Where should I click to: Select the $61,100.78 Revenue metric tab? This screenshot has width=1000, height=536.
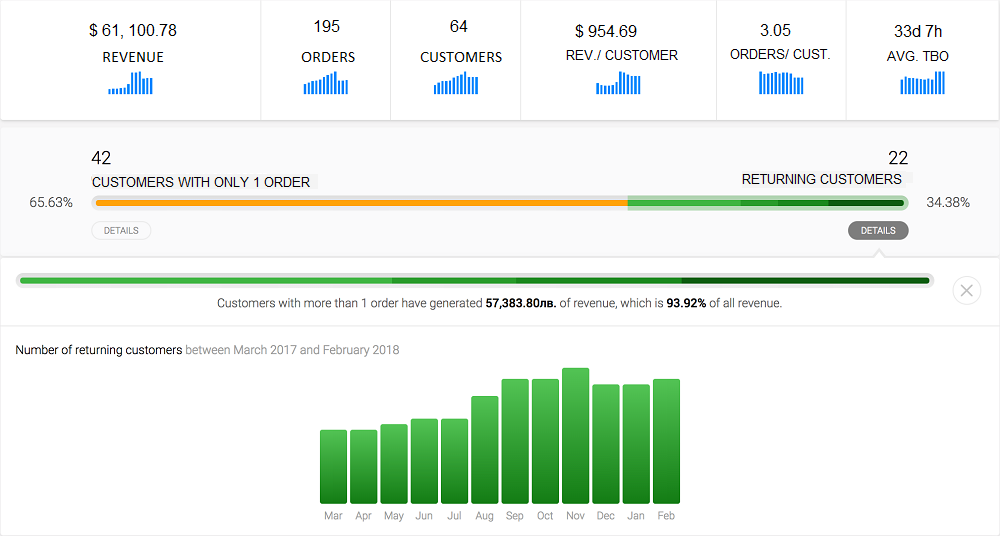(x=132, y=45)
